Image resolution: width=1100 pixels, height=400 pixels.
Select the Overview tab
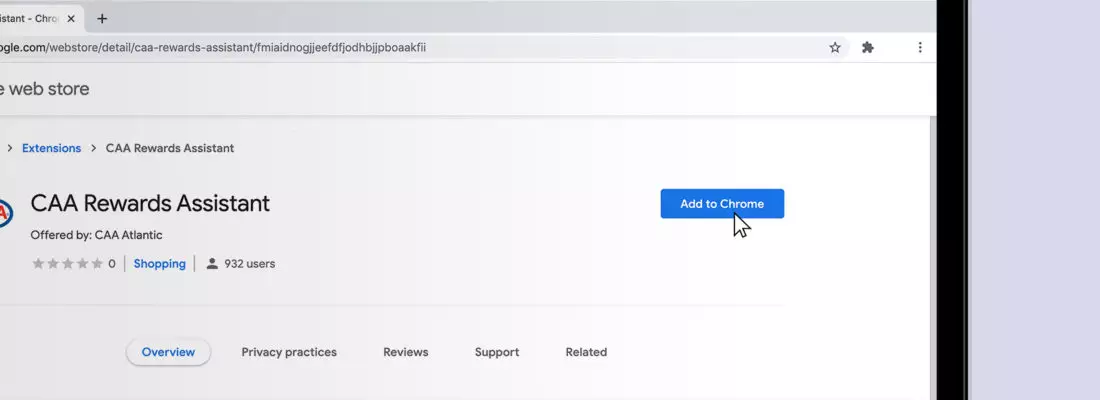click(x=168, y=352)
